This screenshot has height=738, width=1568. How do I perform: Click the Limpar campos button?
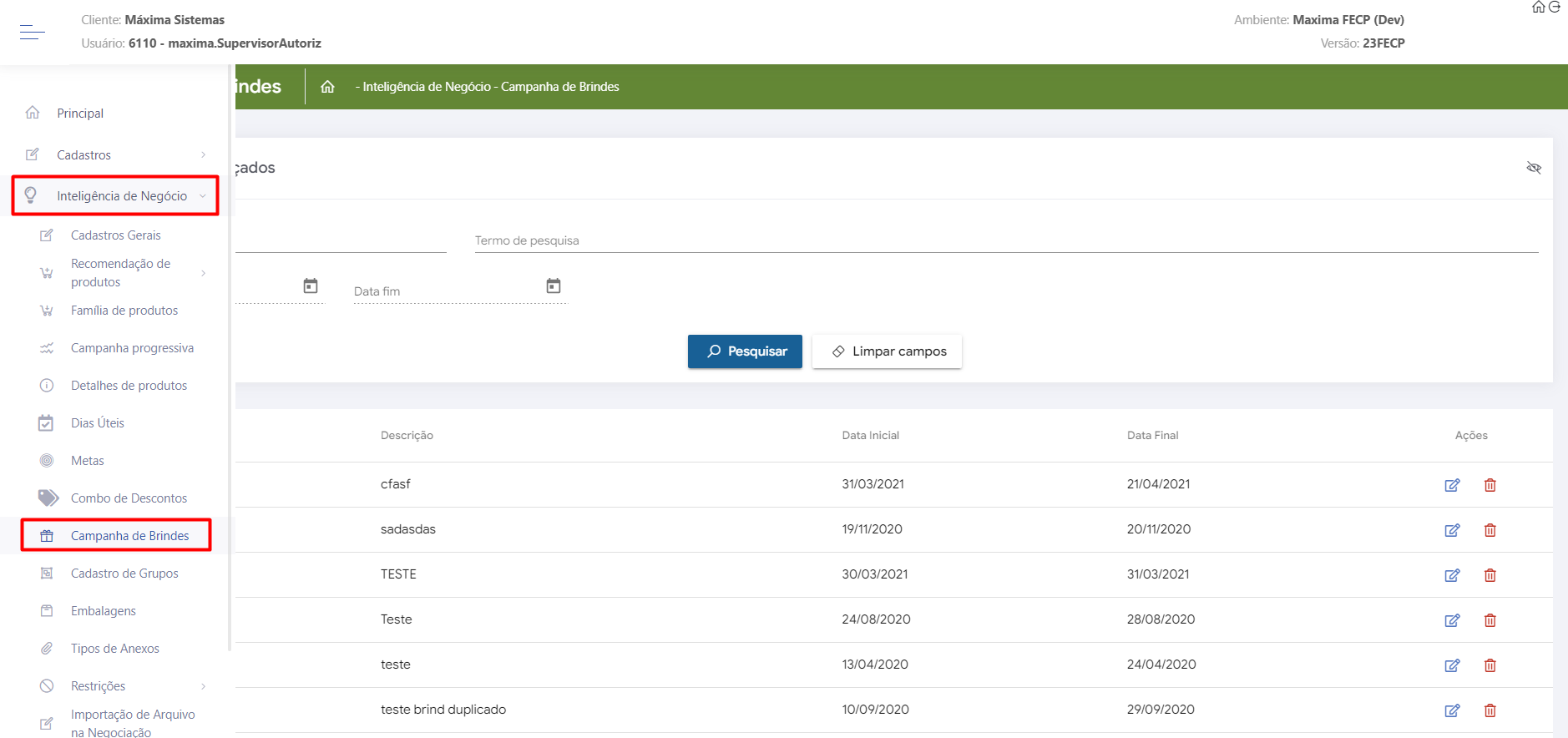[887, 351]
